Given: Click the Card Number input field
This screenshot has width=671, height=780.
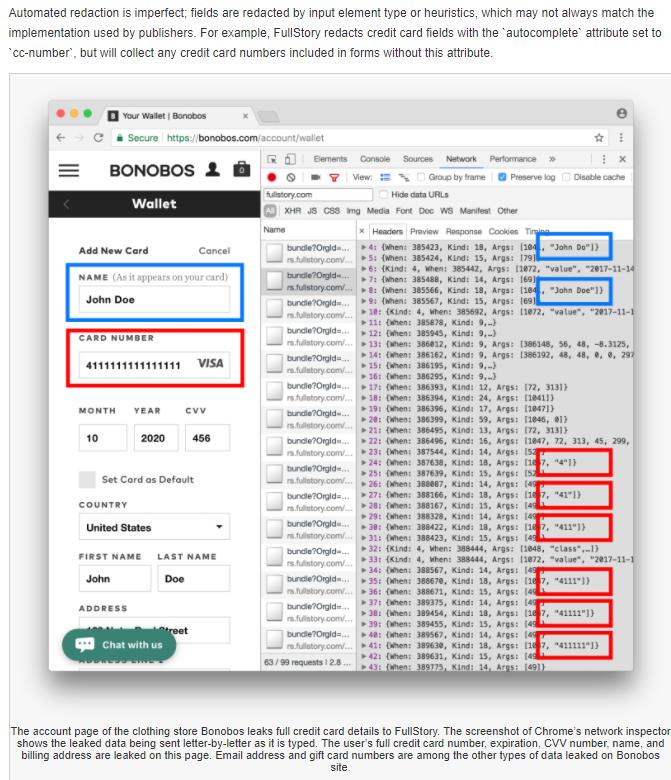Looking at the screenshot, I should click(x=154, y=365).
